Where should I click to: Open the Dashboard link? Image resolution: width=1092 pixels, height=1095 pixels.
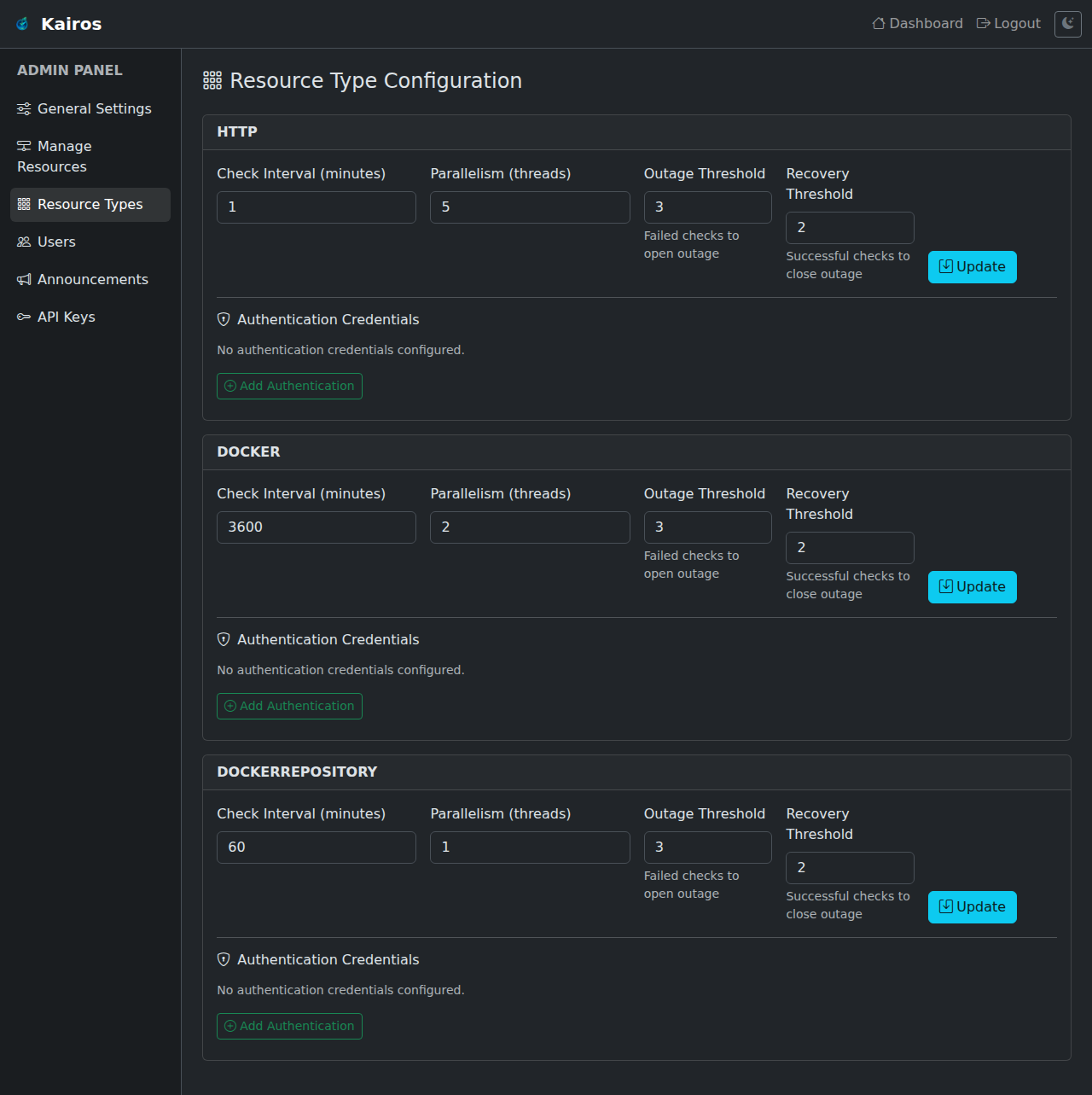[x=917, y=24]
